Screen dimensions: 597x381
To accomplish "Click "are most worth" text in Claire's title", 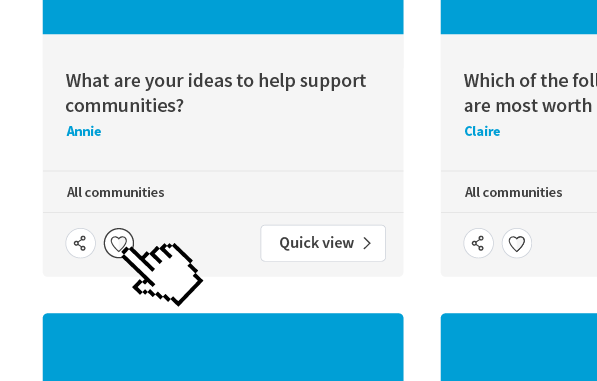I will click(x=528, y=105).
